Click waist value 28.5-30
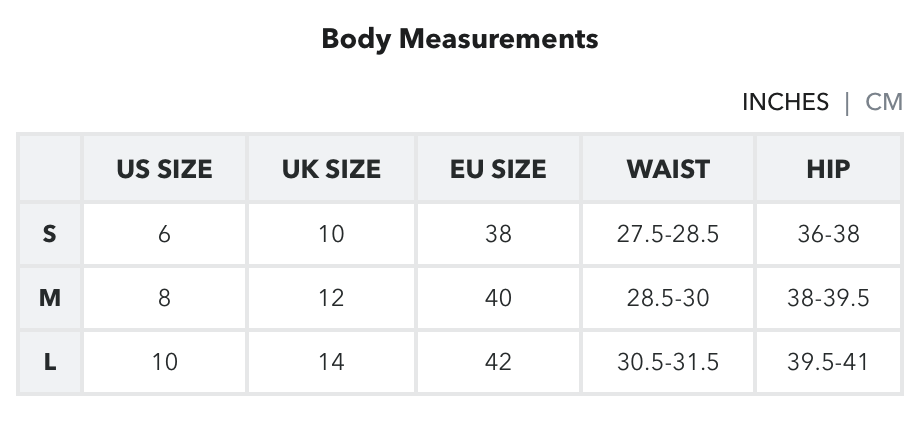This screenshot has height=441, width=924. (x=668, y=298)
